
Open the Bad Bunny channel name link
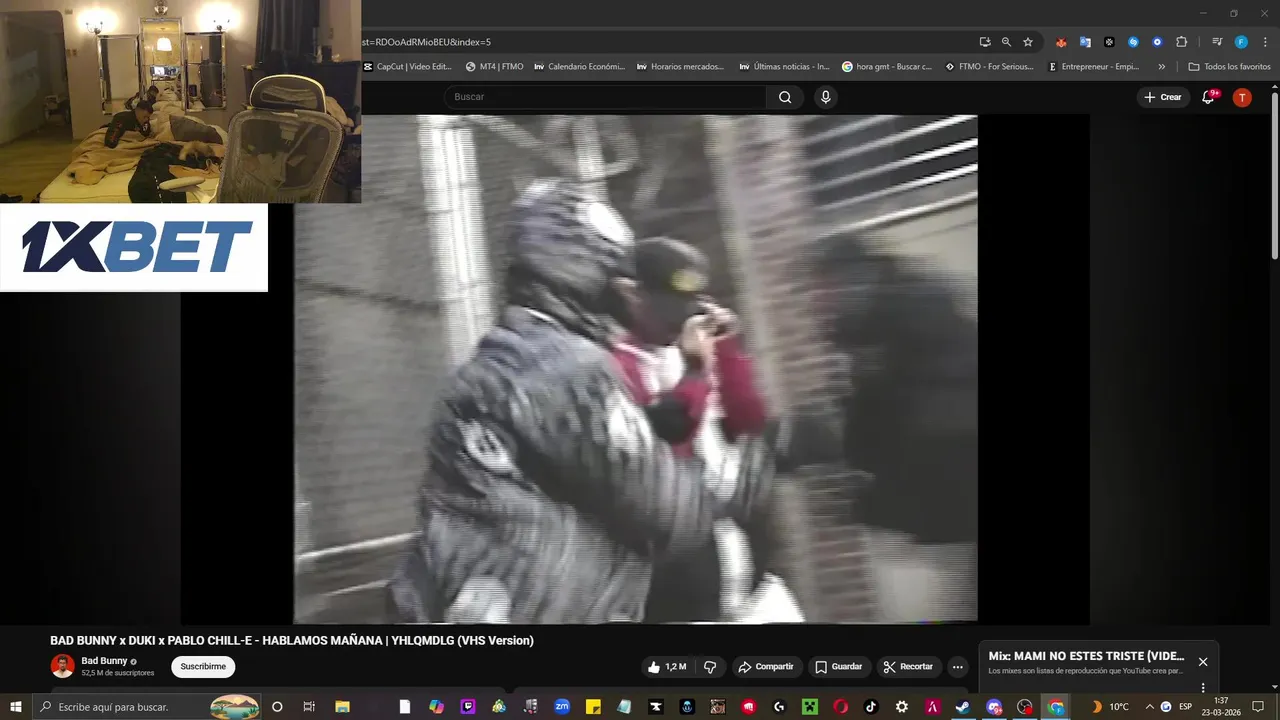pos(104,661)
